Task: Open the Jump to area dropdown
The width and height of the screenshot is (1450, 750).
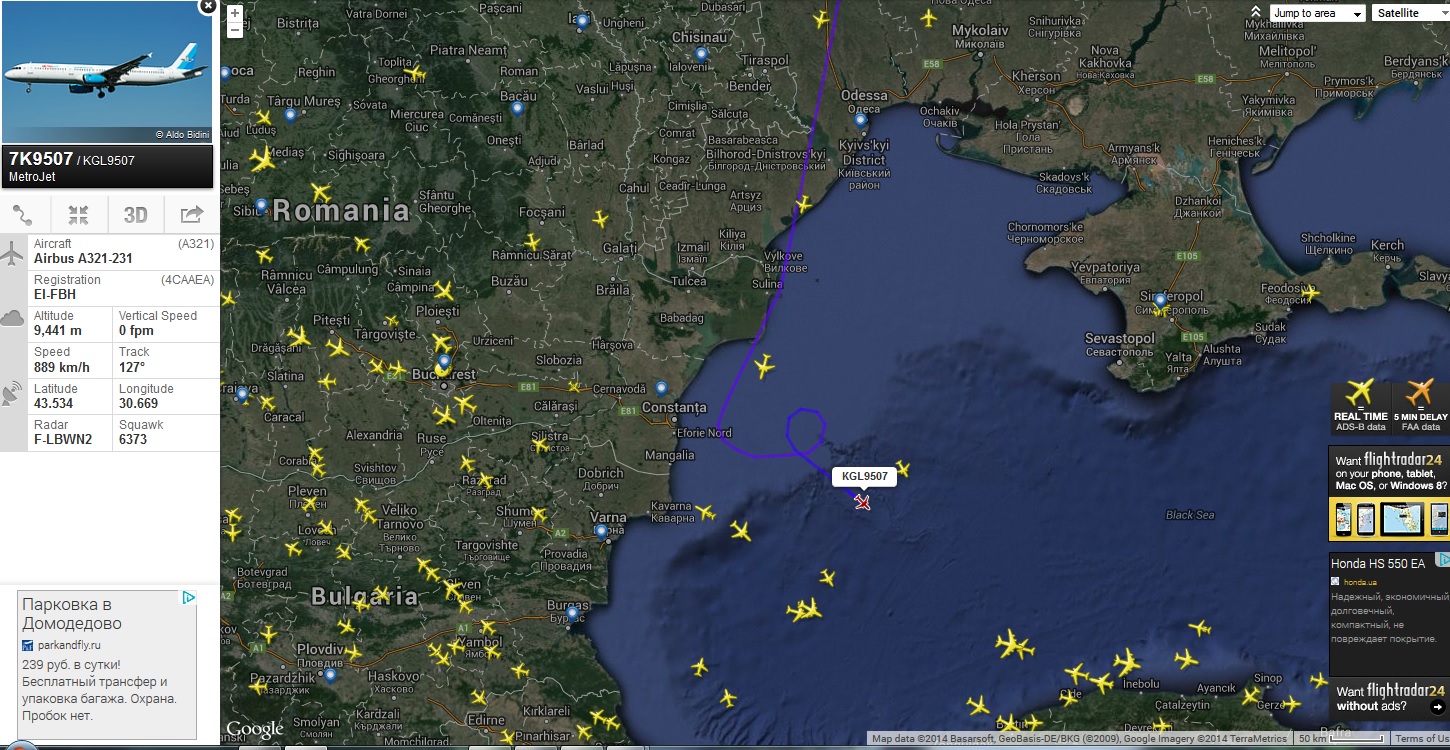Action: pyautogui.click(x=1317, y=13)
